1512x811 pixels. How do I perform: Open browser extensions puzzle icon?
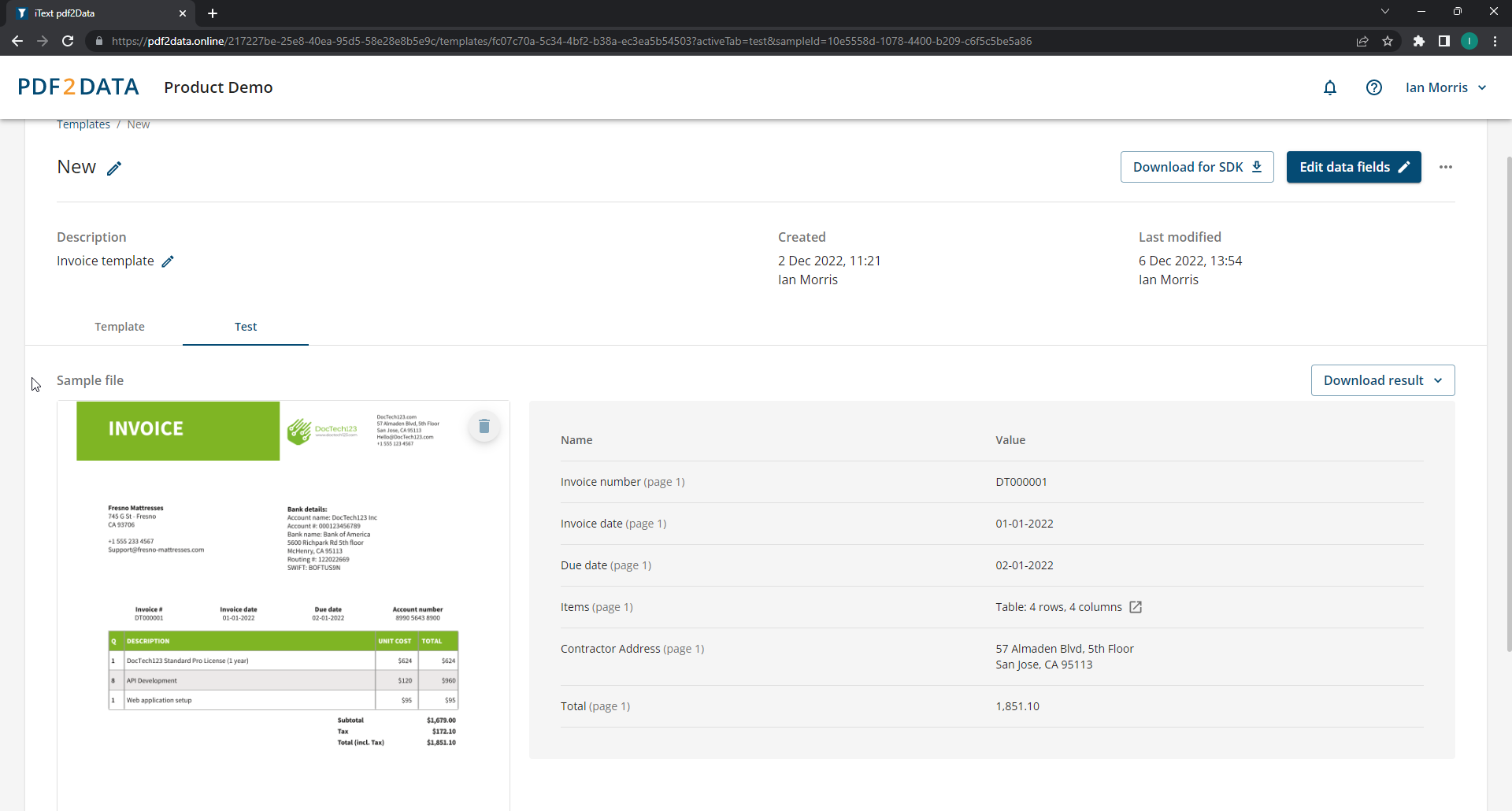[x=1419, y=41]
